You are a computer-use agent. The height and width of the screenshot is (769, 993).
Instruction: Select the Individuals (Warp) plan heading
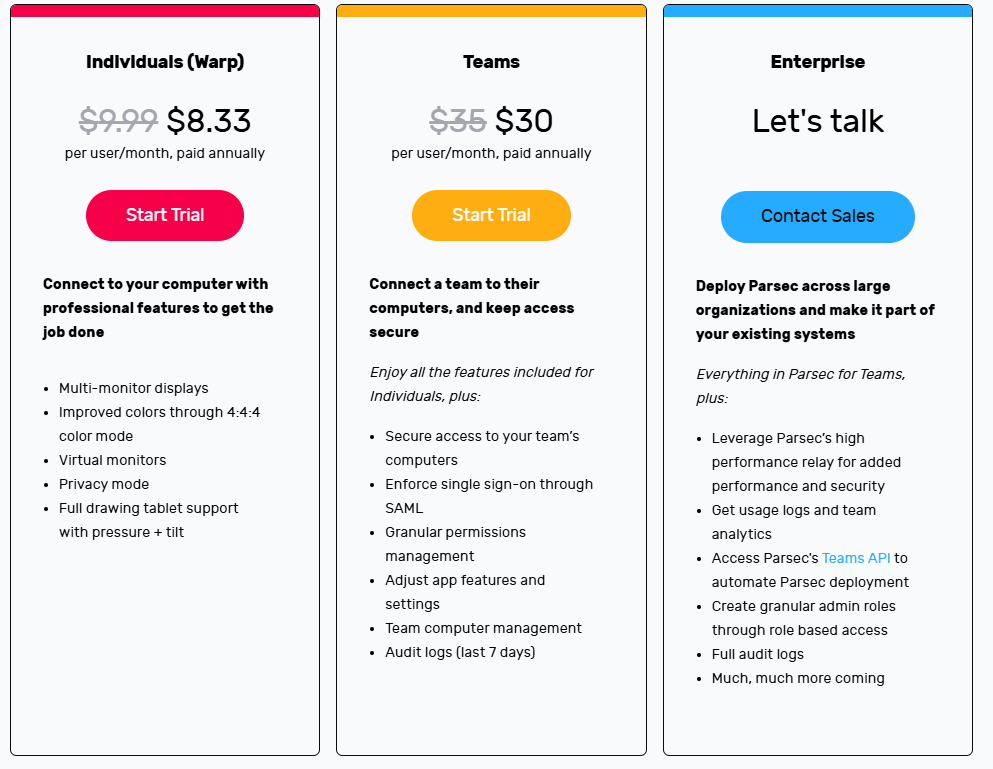pos(165,62)
